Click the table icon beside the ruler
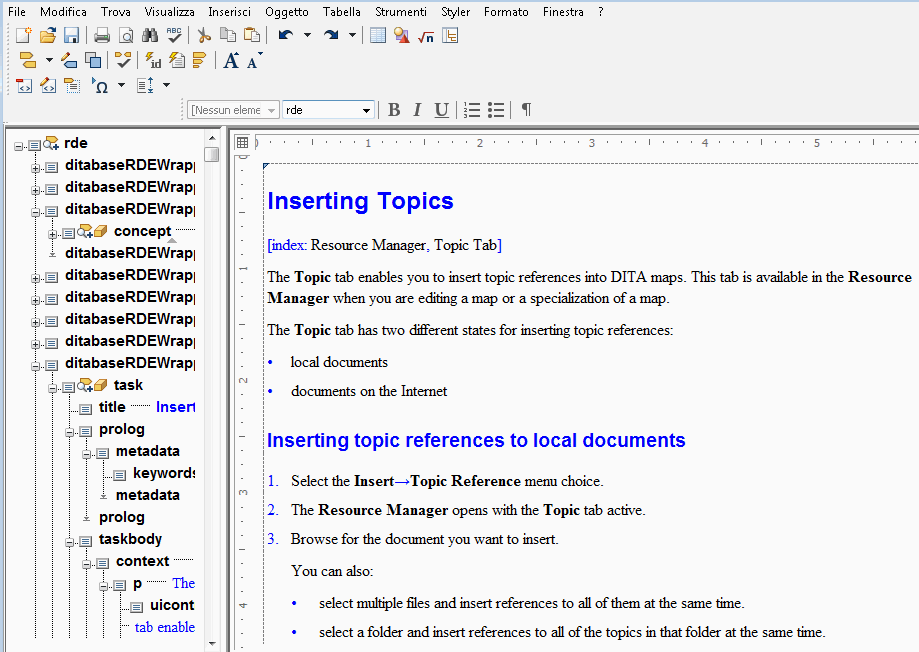This screenshot has height=652, width=919. (242, 142)
